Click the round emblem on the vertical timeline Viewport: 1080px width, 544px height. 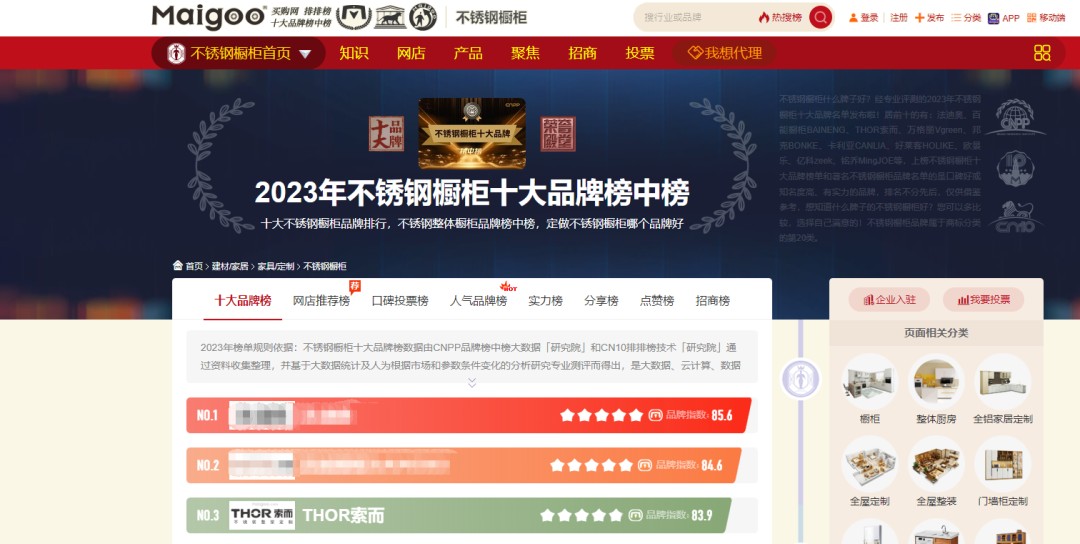[x=800, y=379]
